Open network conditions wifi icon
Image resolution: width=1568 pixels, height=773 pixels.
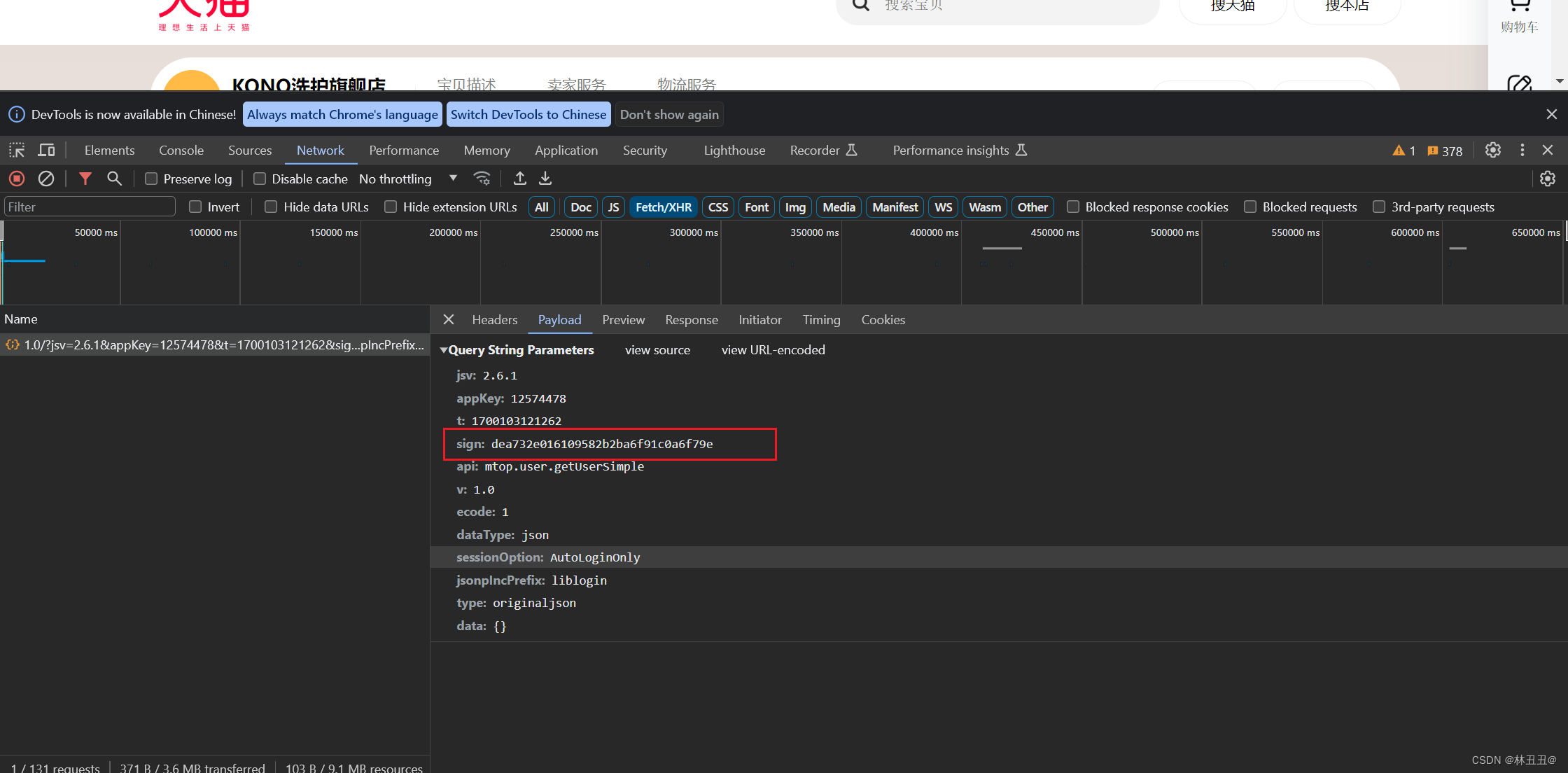click(x=482, y=179)
